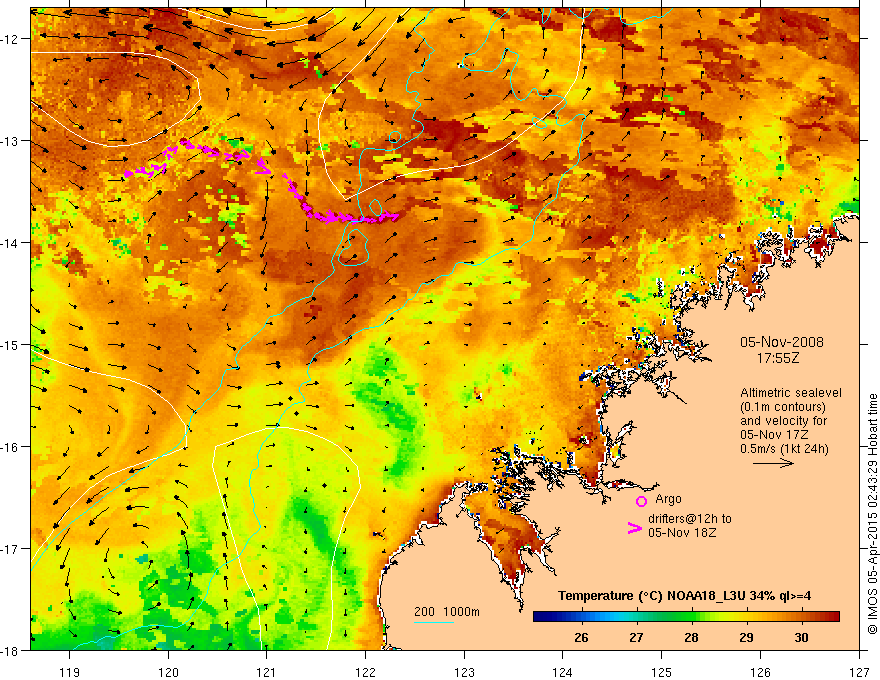Click the '05-Nov 18Z' legend label

click(x=682, y=532)
